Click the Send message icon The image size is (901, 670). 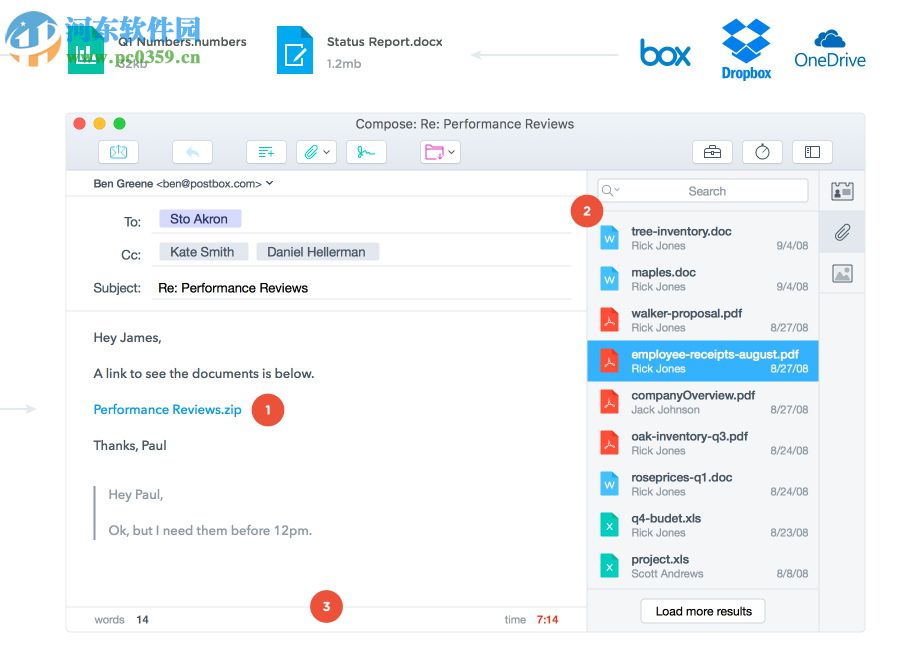pos(118,151)
